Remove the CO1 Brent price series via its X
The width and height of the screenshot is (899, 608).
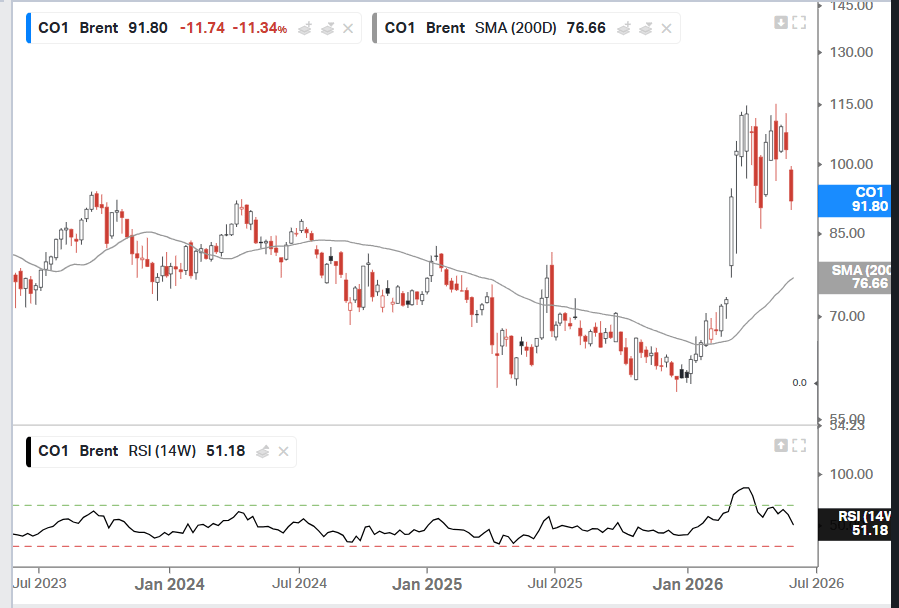[348, 28]
